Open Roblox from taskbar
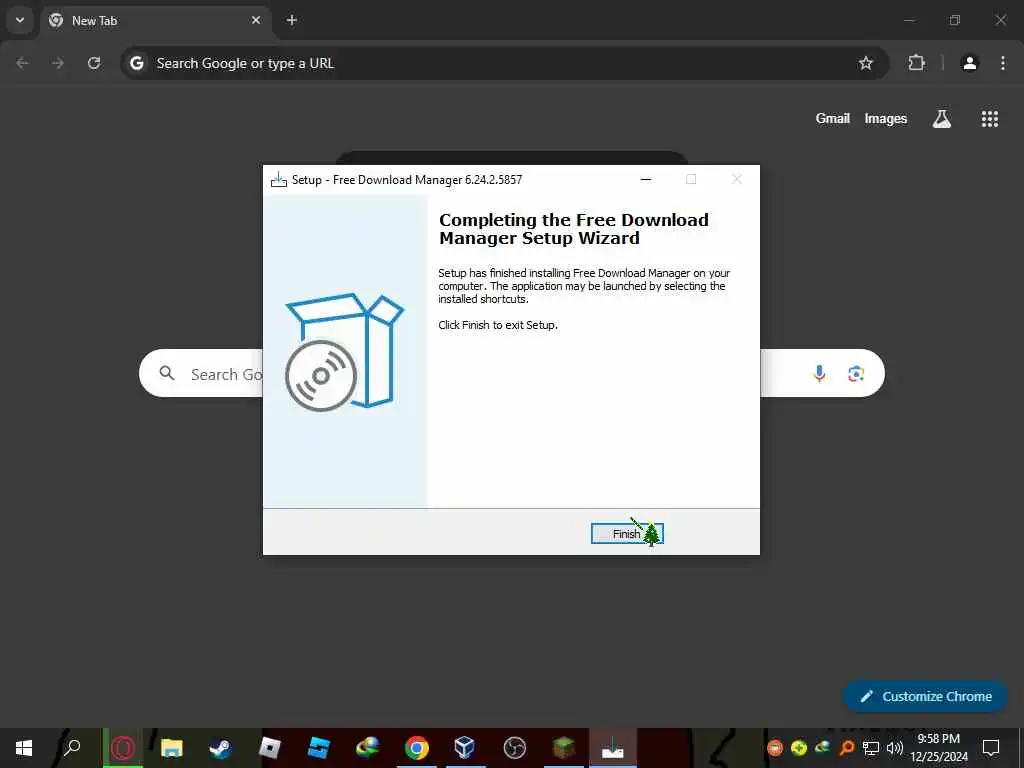Viewport: 1024px width, 768px height. [270, 748]
